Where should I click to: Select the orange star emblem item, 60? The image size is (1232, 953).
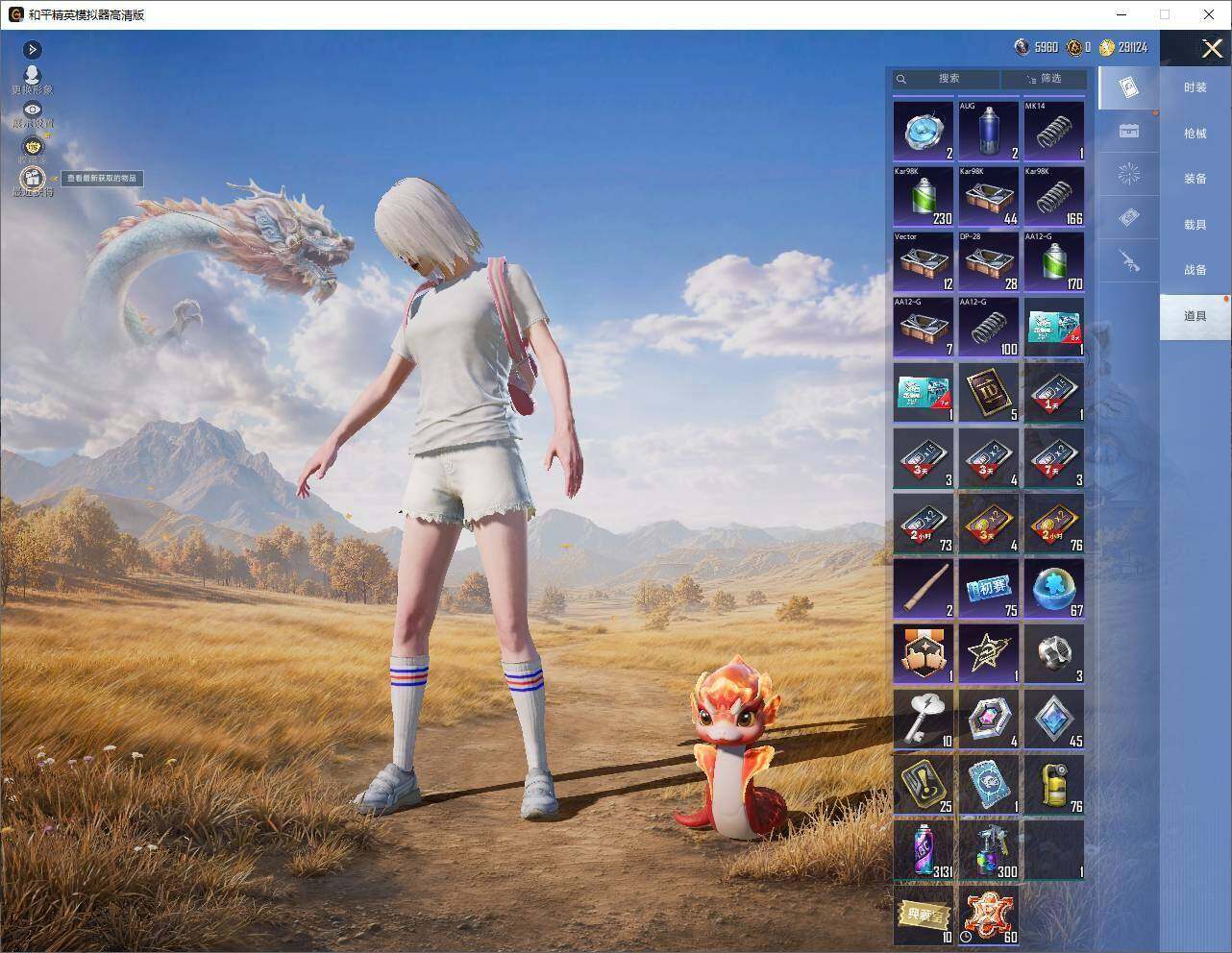[989, 915]
